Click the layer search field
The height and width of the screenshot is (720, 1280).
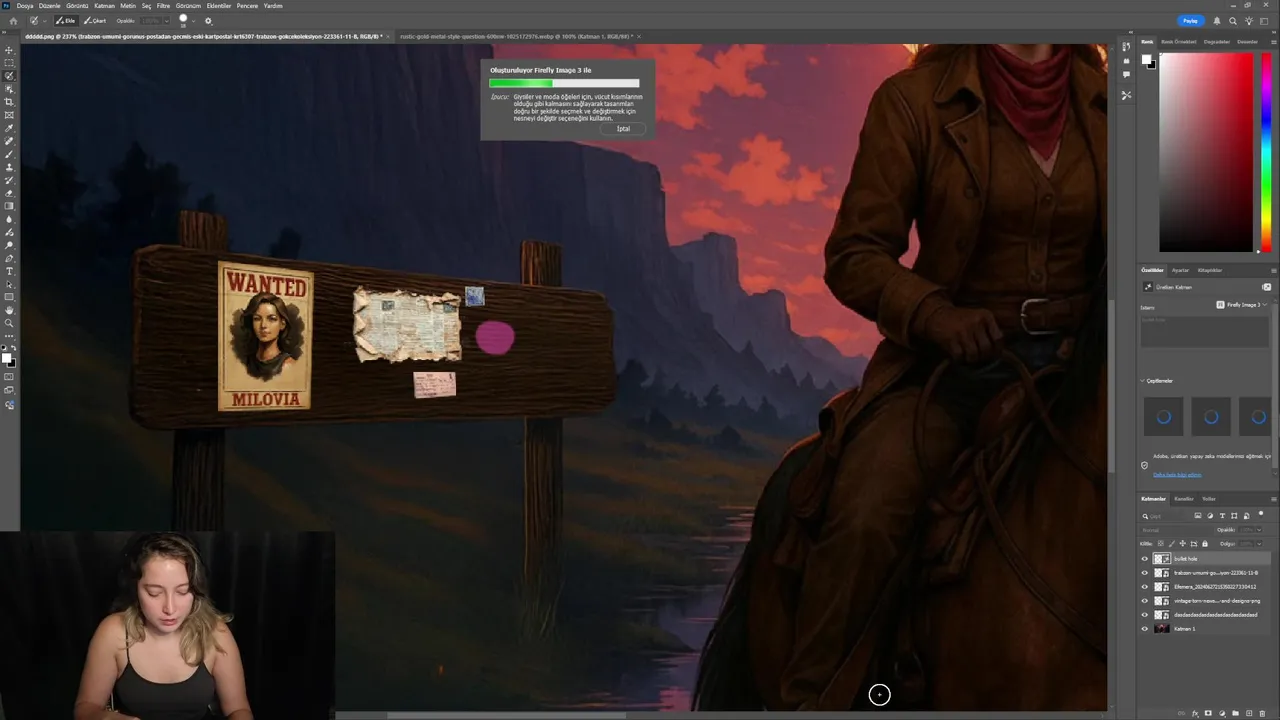(x=1165, y=516)
